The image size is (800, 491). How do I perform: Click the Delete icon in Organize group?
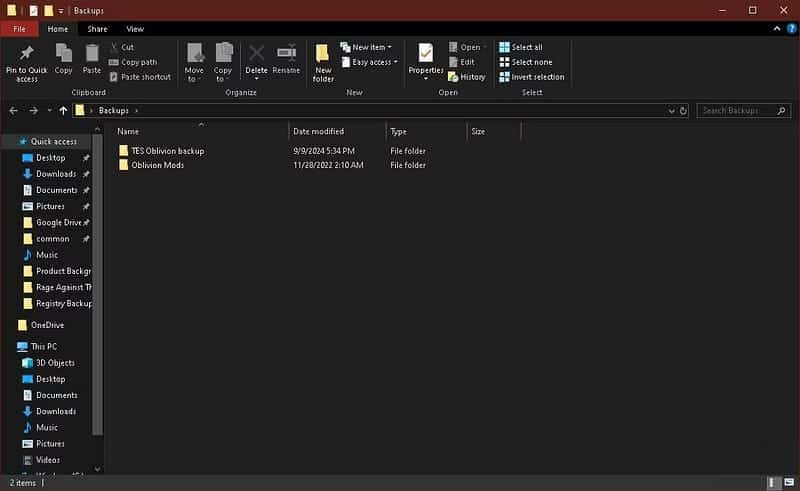tap(256, 54)
